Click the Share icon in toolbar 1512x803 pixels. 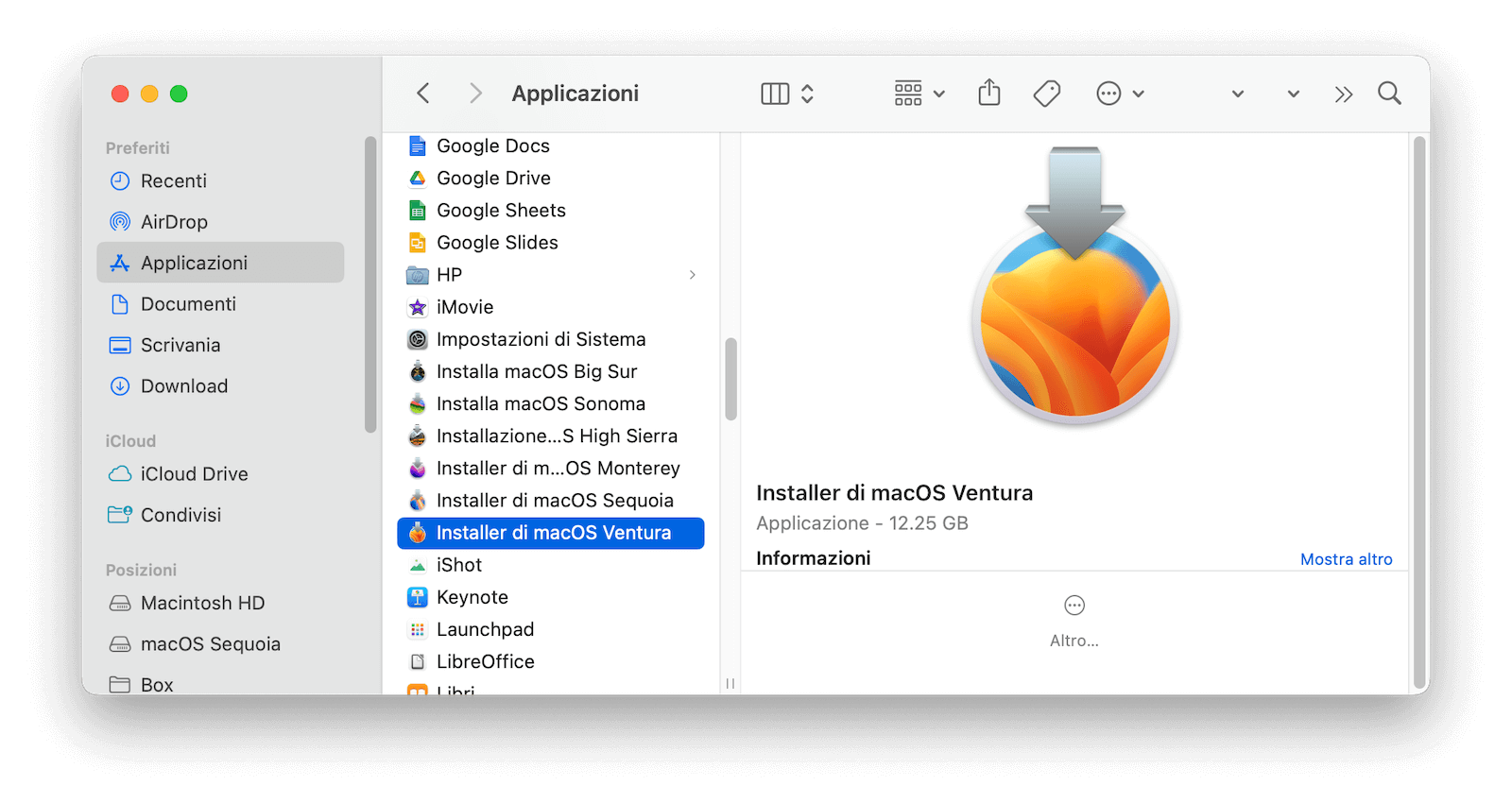[x=989, y=93]
